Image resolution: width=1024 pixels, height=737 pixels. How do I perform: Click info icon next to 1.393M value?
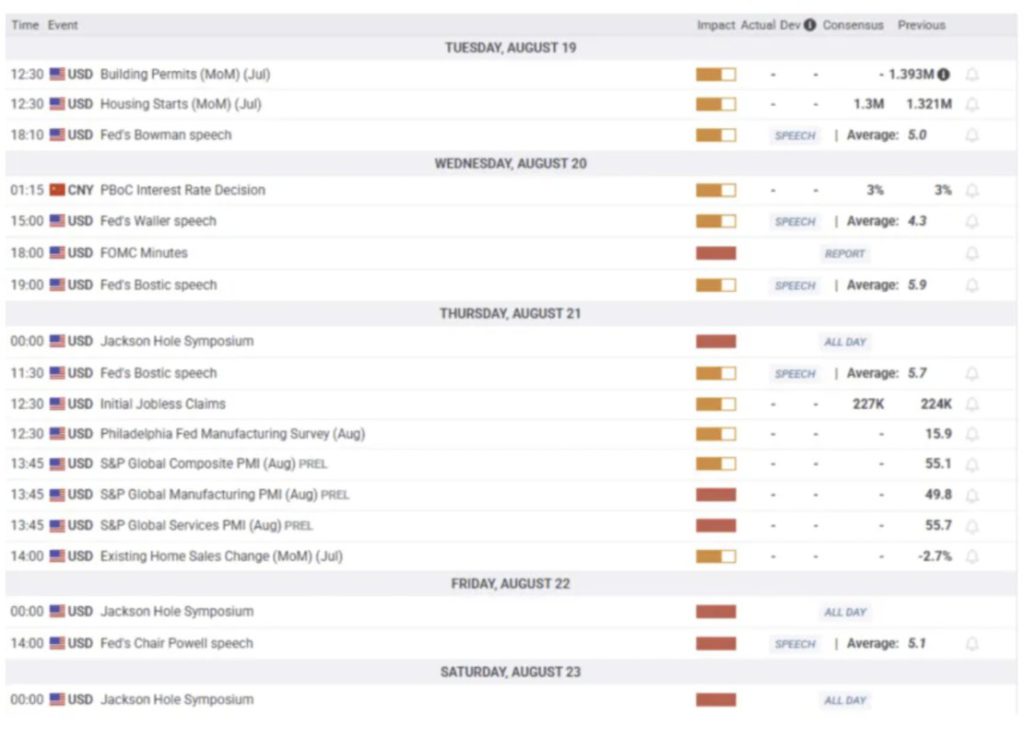[944, 75]
